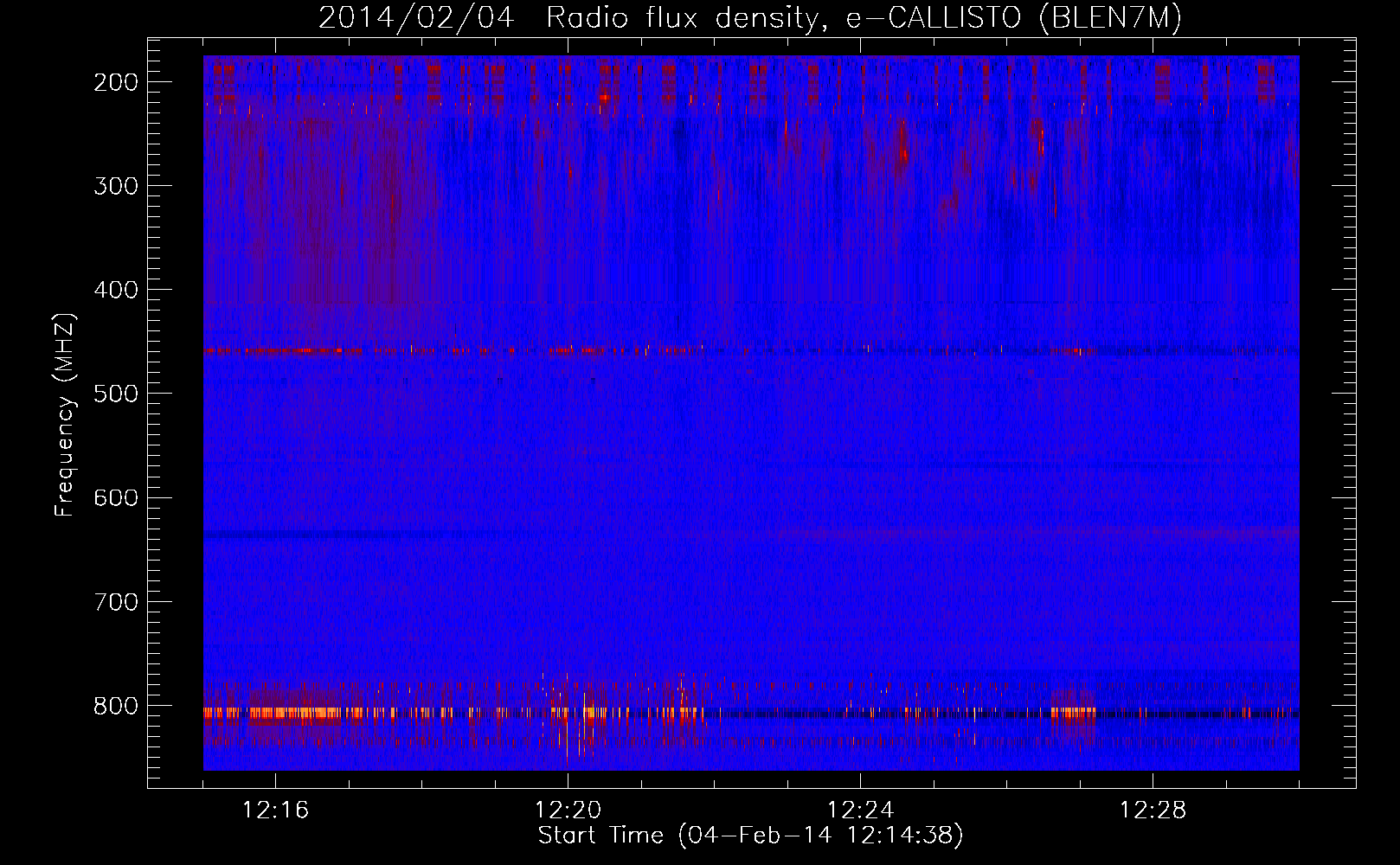This screenshot has width=1400, height=865.
Task: Click the 12:24 time tick label
Action: [x=860, y=811]
